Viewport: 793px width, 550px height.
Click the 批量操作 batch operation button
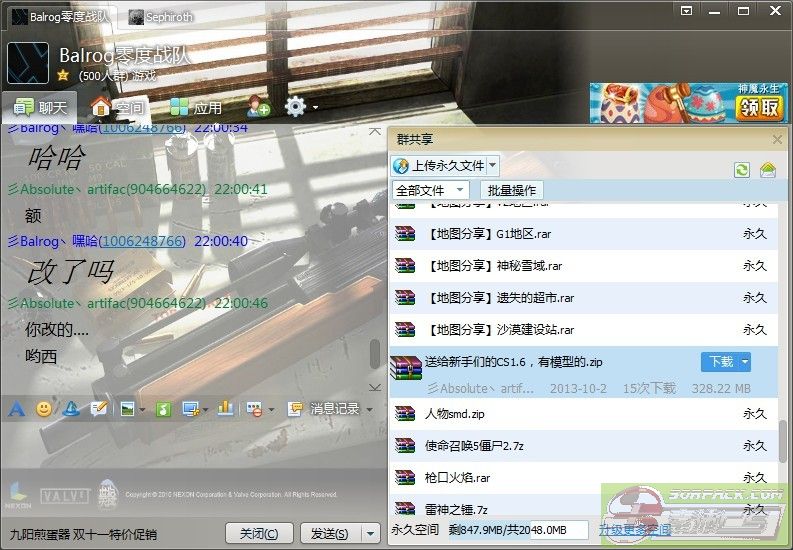511,190
